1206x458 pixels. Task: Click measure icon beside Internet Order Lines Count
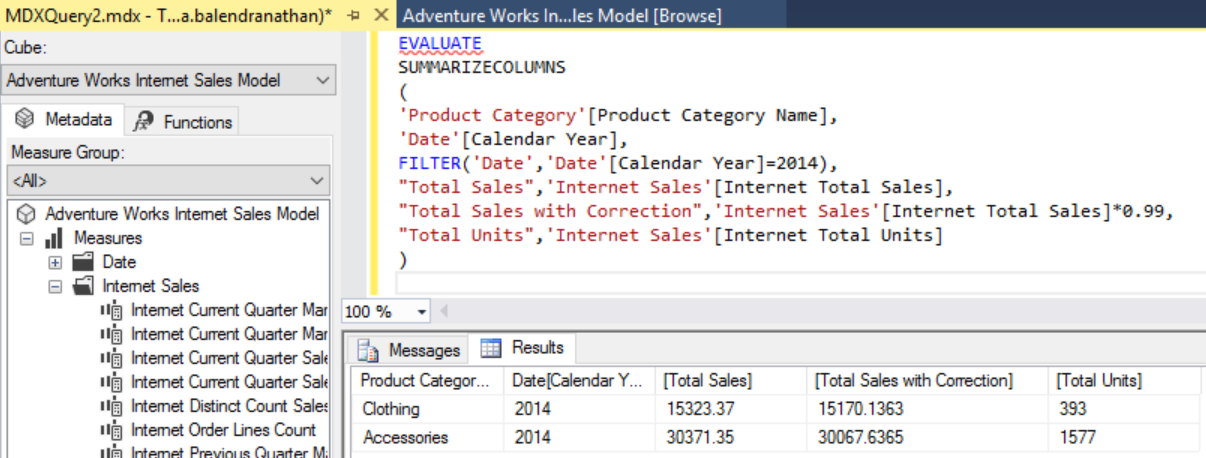pyautogui.click(x=112, y=430)
